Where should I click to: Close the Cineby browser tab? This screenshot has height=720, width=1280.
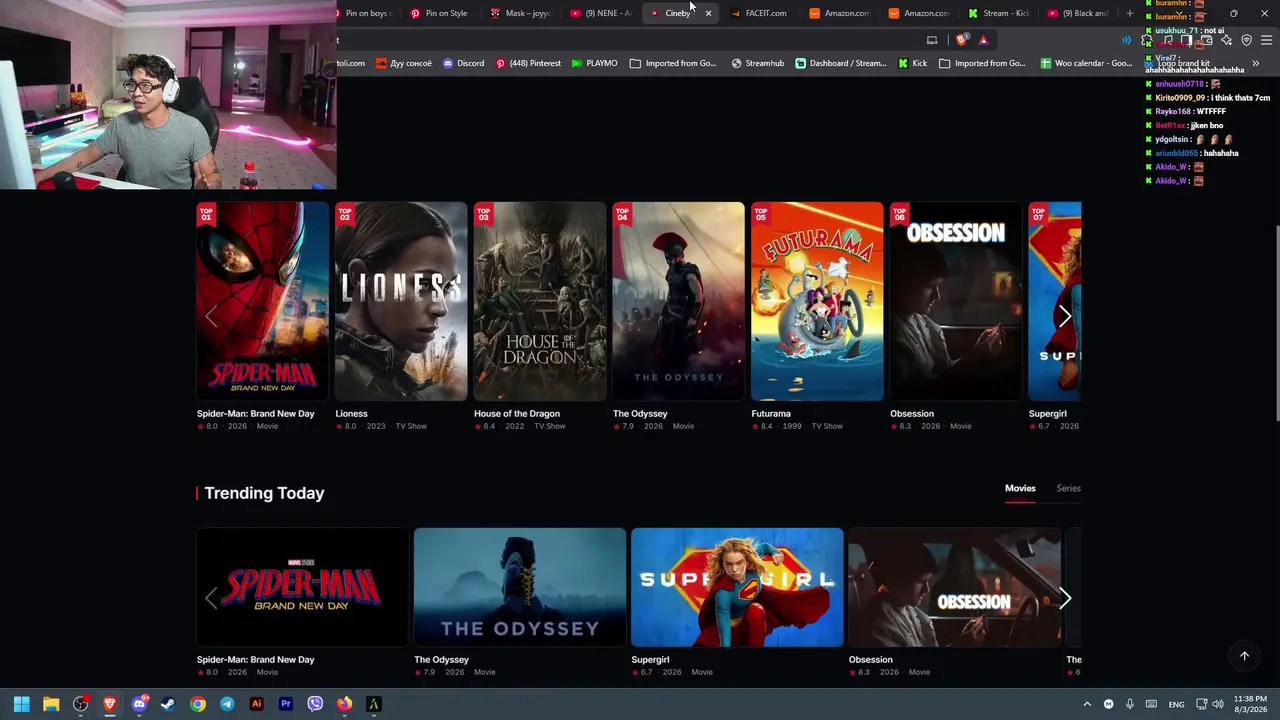click(x=708, y=13)
